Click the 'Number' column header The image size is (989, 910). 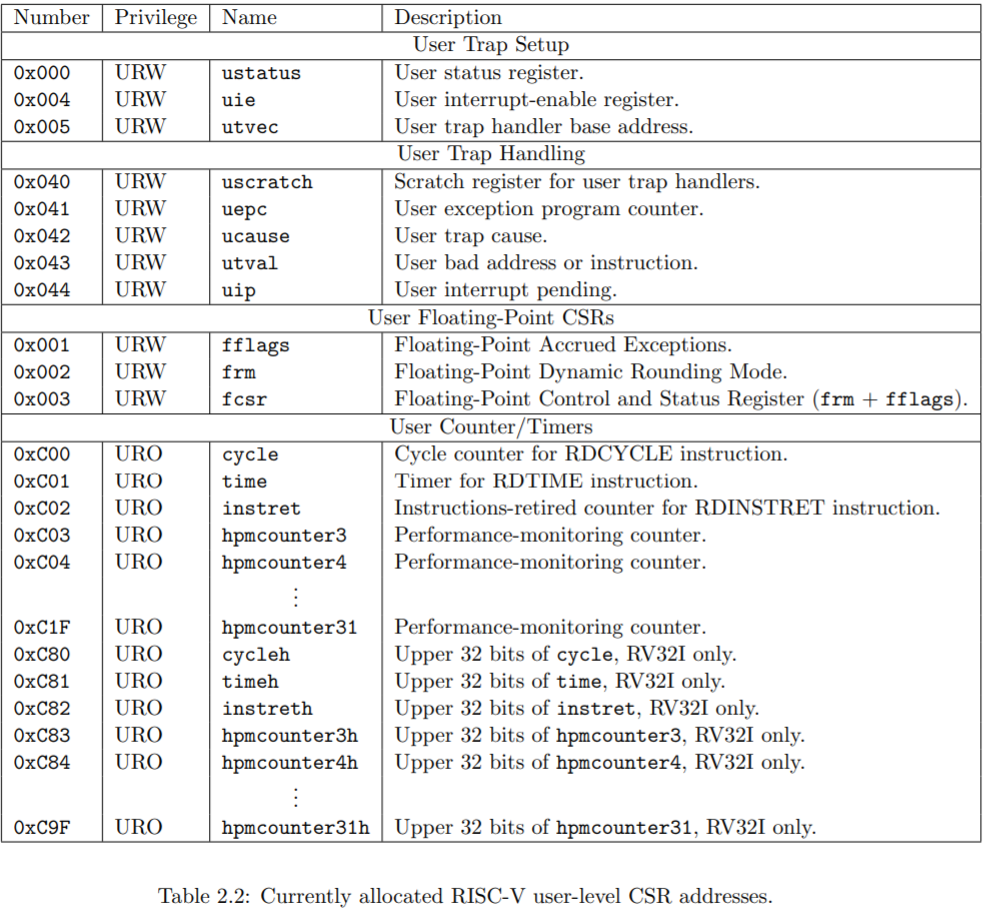(x=52, y=18)
